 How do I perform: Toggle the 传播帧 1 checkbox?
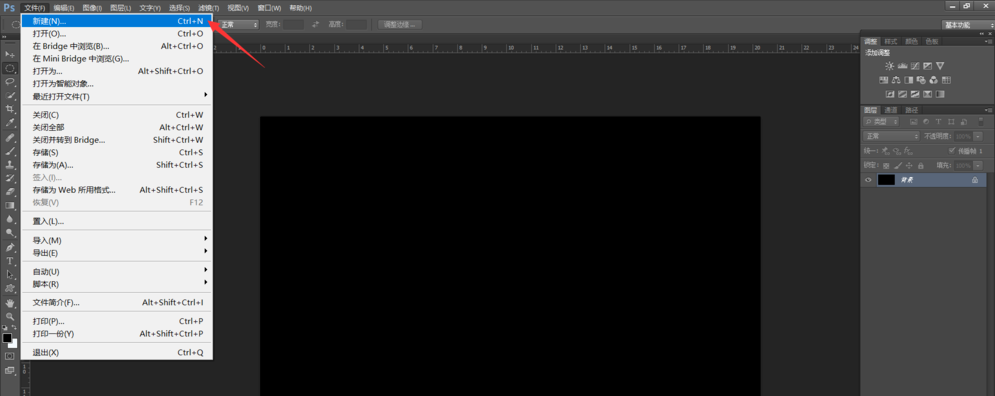pos(952,151)
